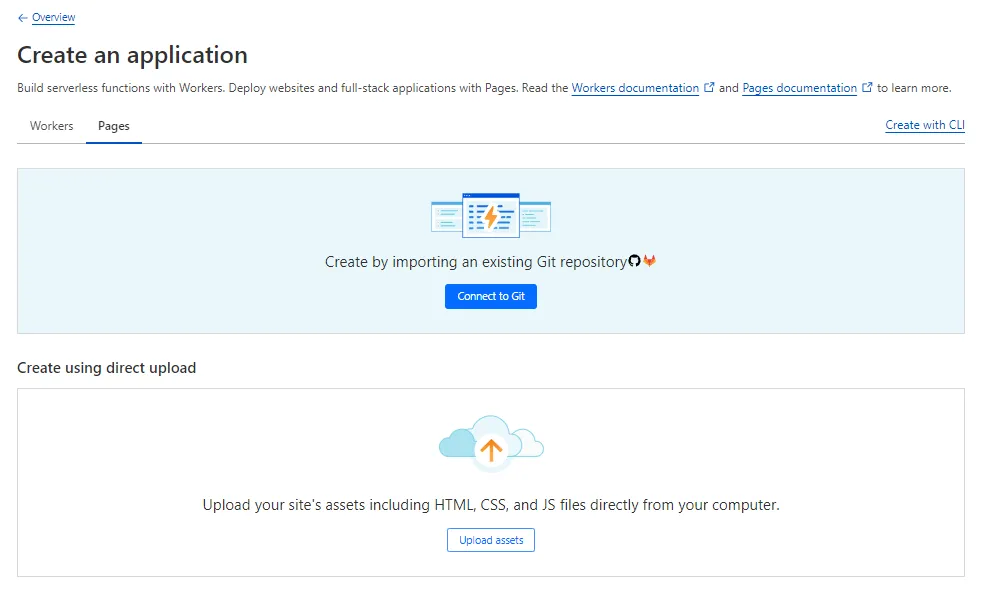Switch to the Workers tab
983x601 pixels.
point(51,126)
